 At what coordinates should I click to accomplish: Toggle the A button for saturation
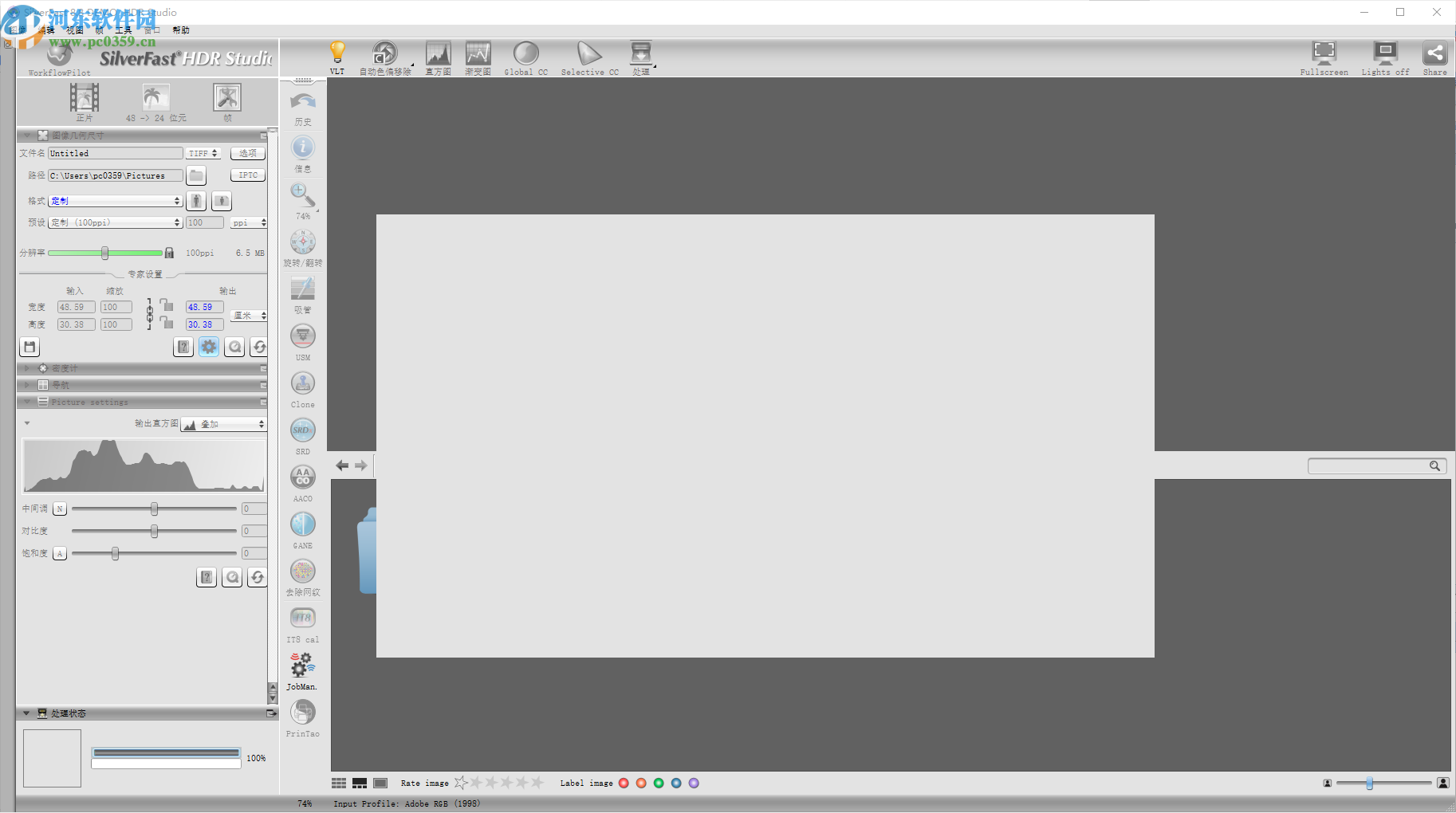click(60, 553)
